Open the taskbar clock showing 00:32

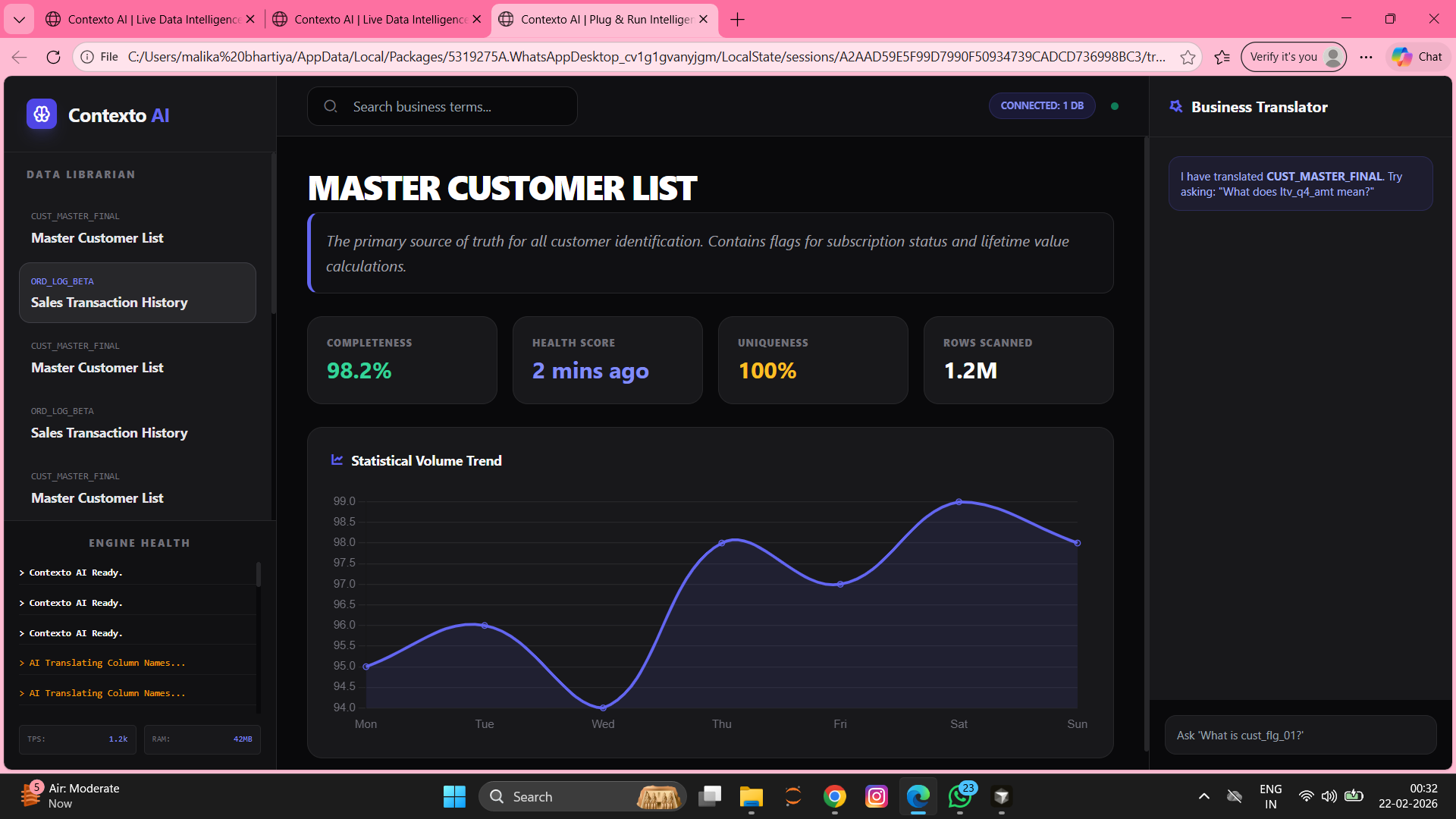coord(1408,796)
